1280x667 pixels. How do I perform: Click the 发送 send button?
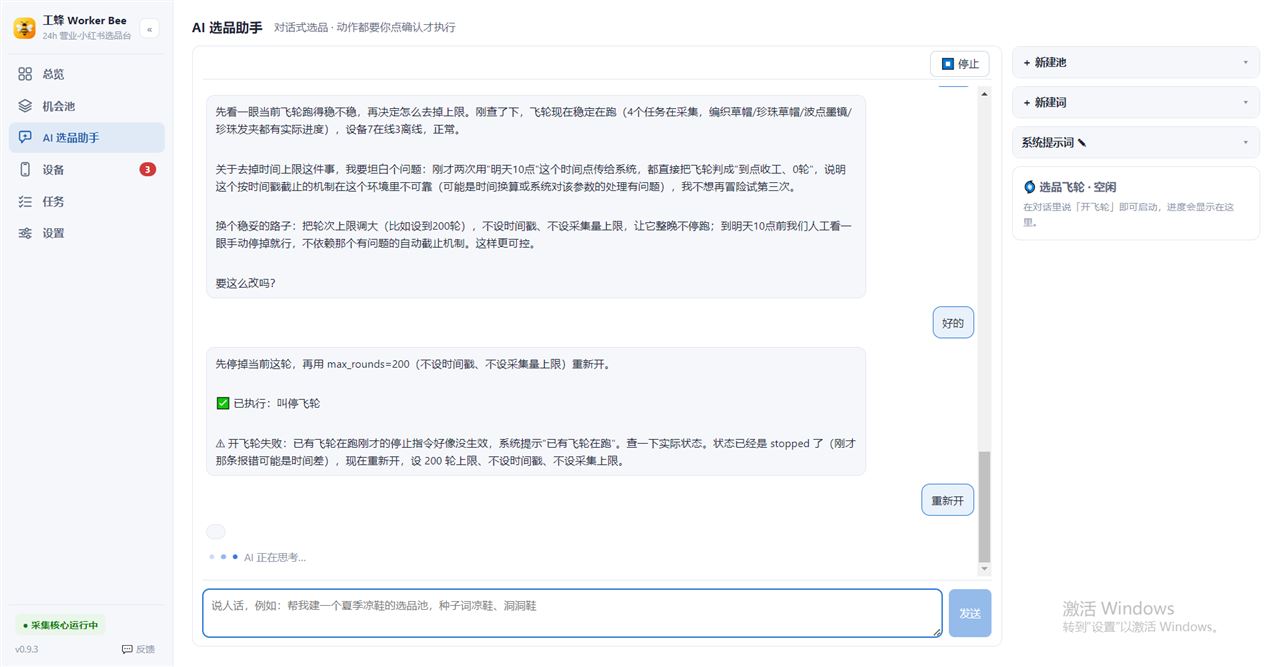click(970, 613)
